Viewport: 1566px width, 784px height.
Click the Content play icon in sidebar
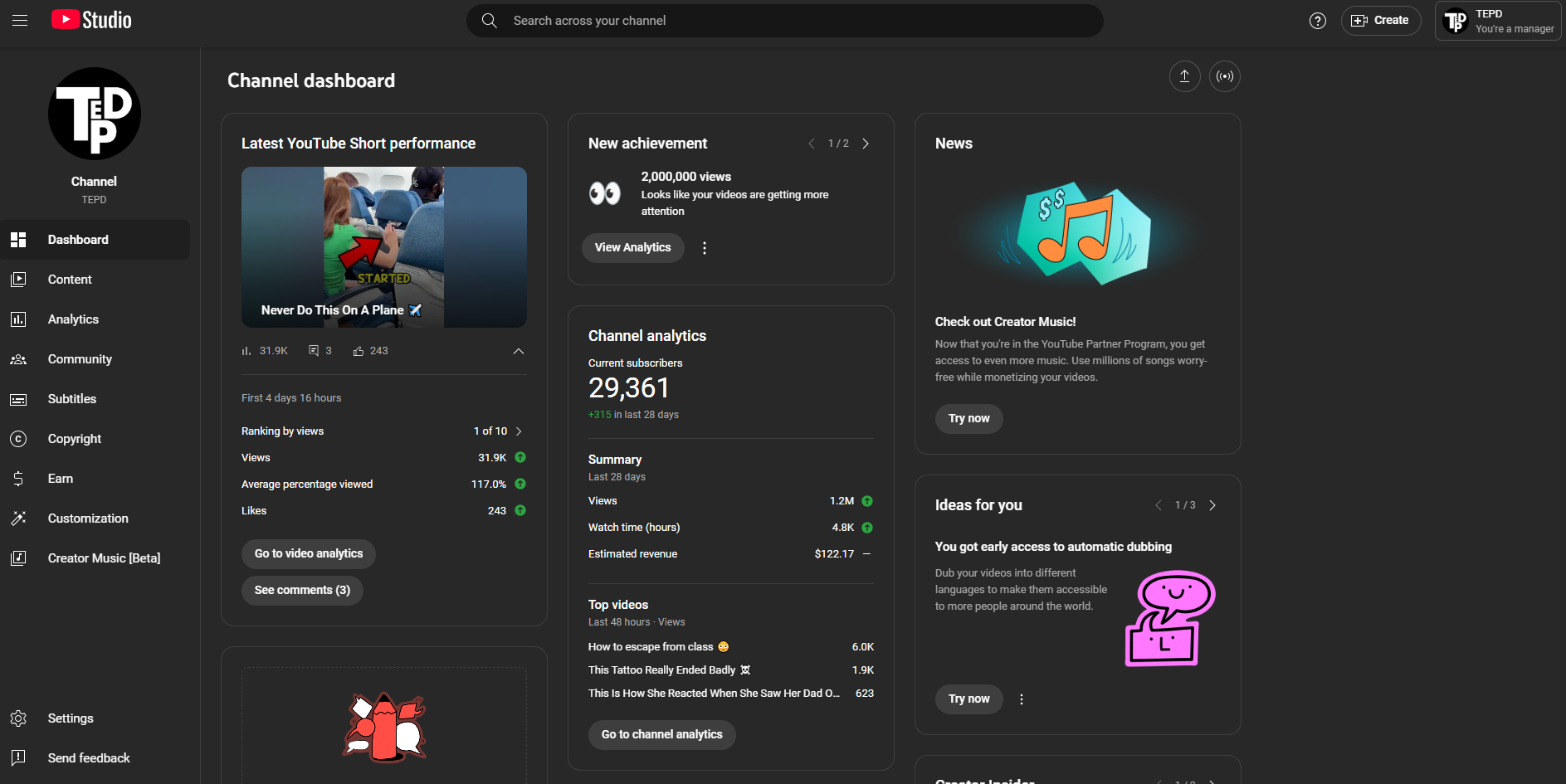coord(18,280)
